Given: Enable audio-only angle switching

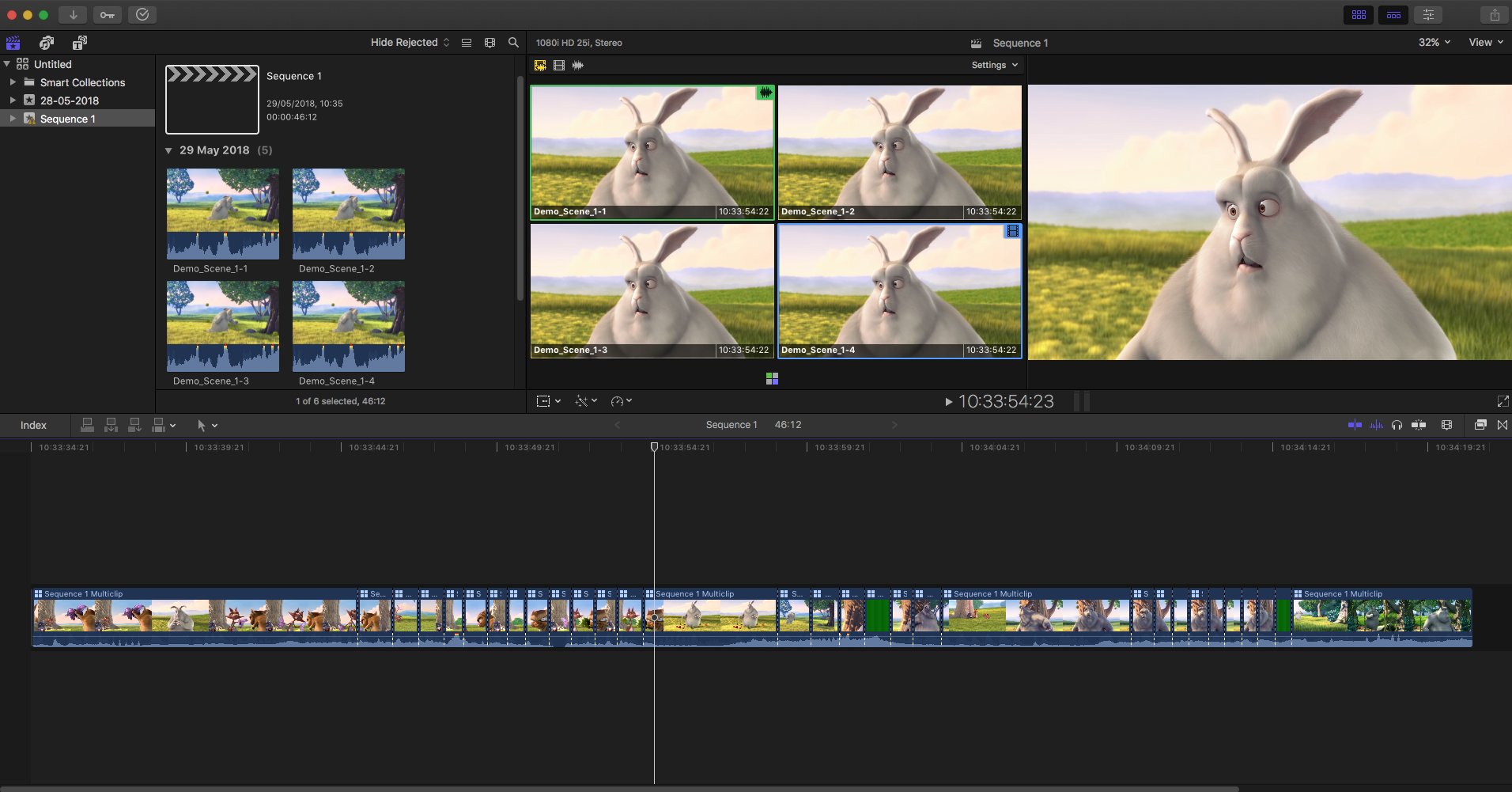Looking at the screenshot, I should 578,66.
